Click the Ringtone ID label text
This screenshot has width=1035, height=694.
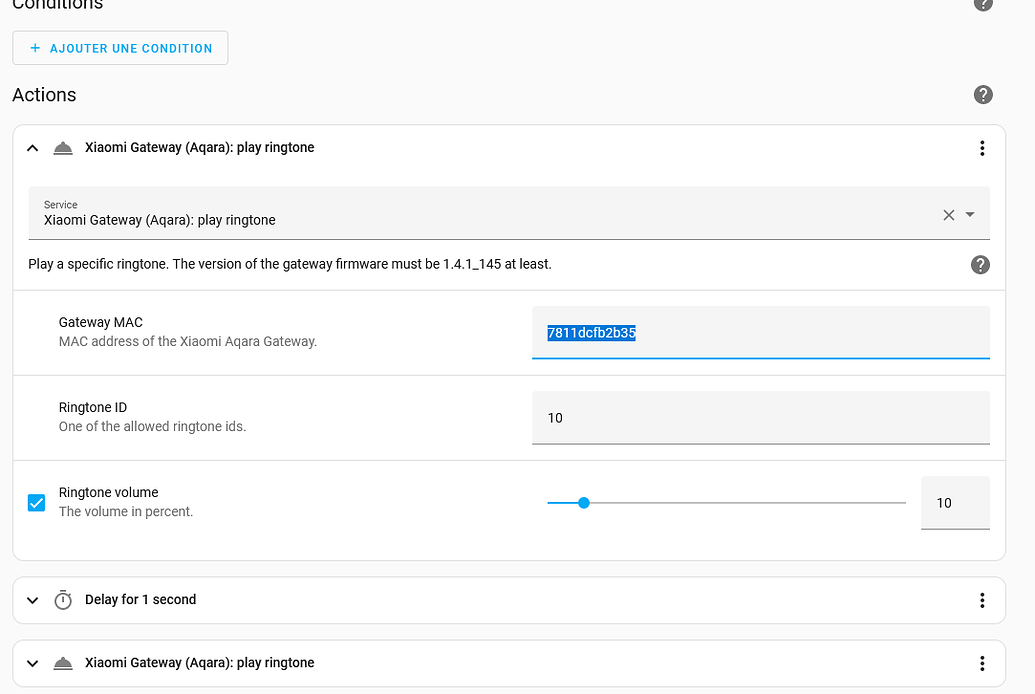(92, 407)
